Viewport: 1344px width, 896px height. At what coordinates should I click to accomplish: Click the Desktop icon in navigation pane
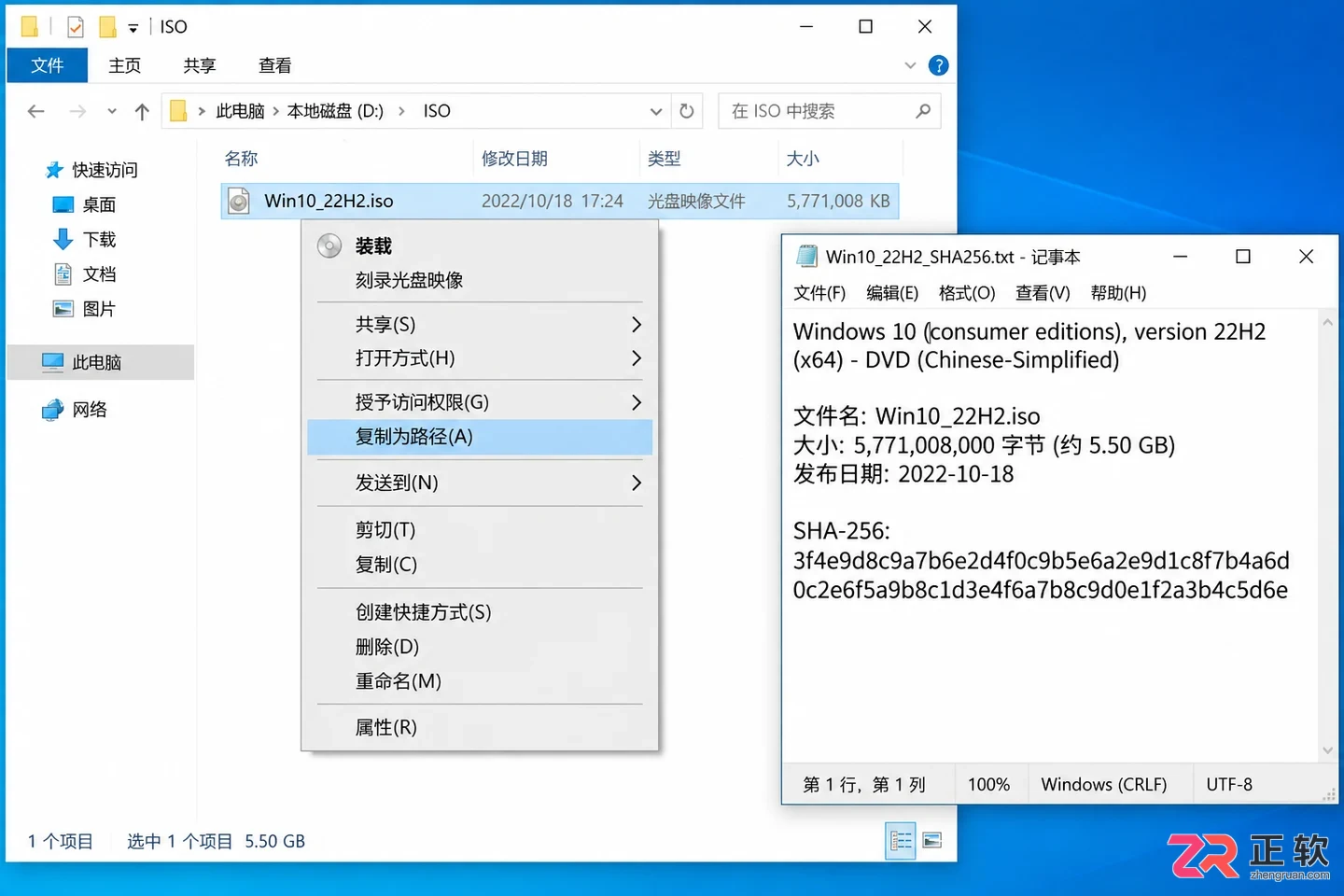coord(63,204)
